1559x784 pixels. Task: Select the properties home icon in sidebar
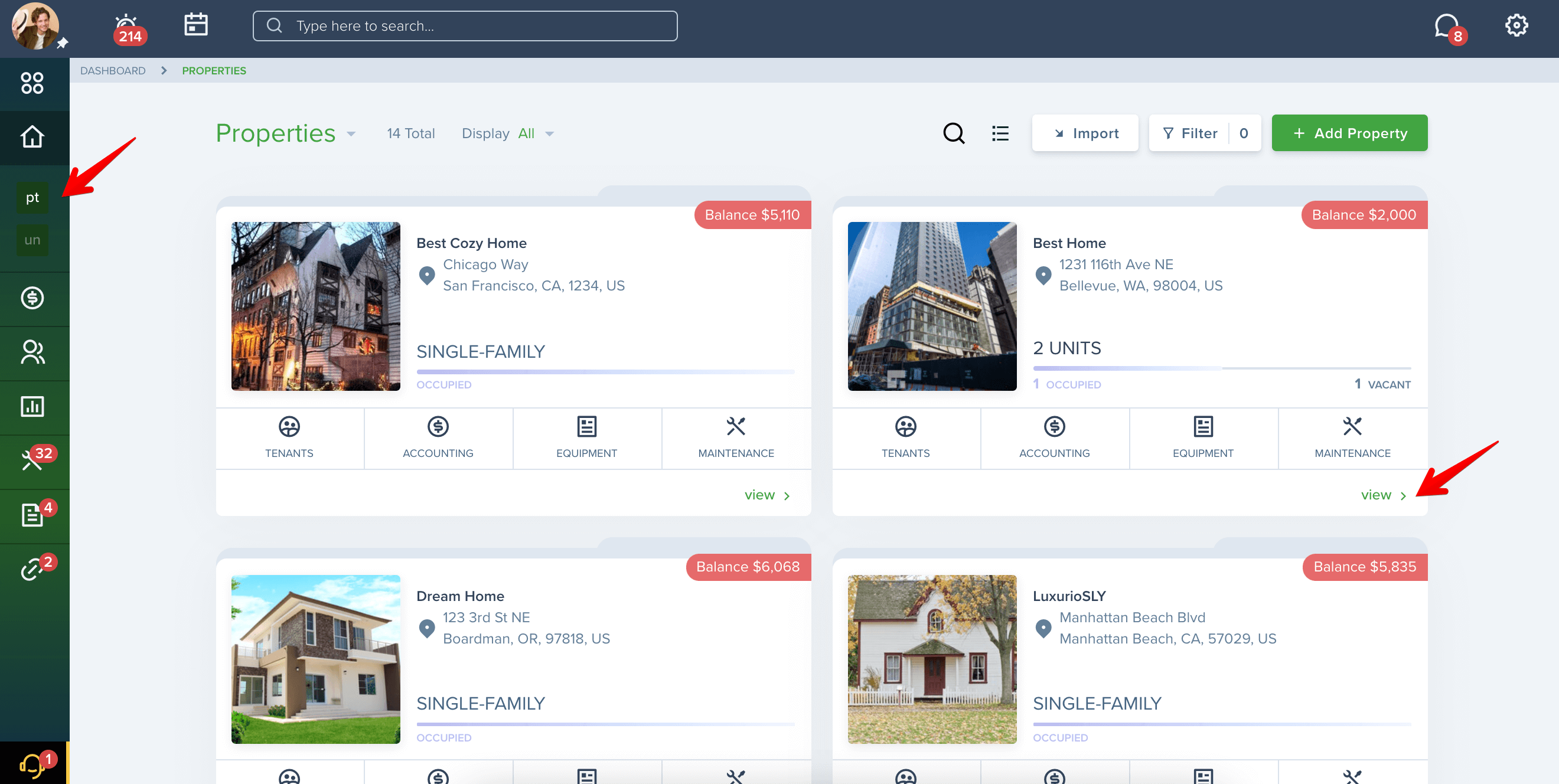click(x=32, y=137)
